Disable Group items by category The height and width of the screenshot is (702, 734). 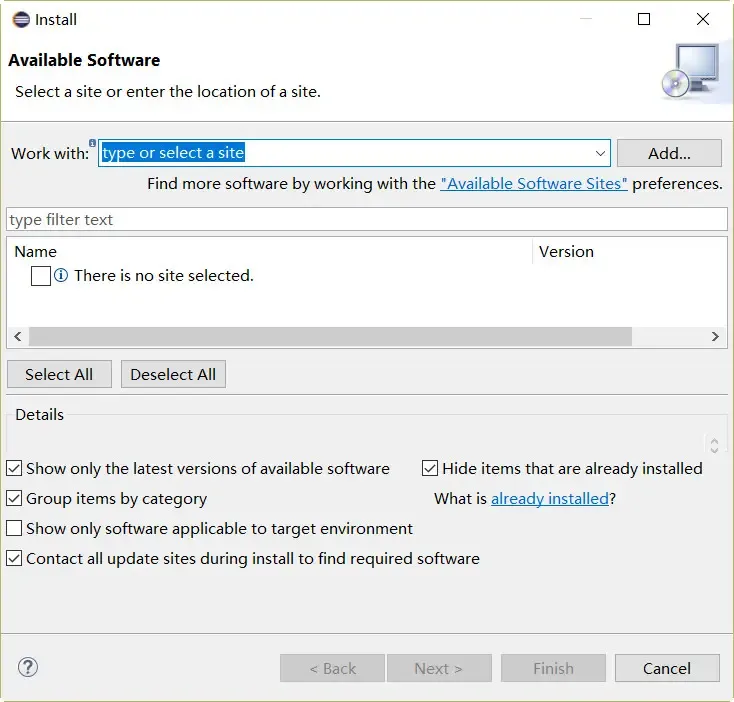click(x=14, y=498)
